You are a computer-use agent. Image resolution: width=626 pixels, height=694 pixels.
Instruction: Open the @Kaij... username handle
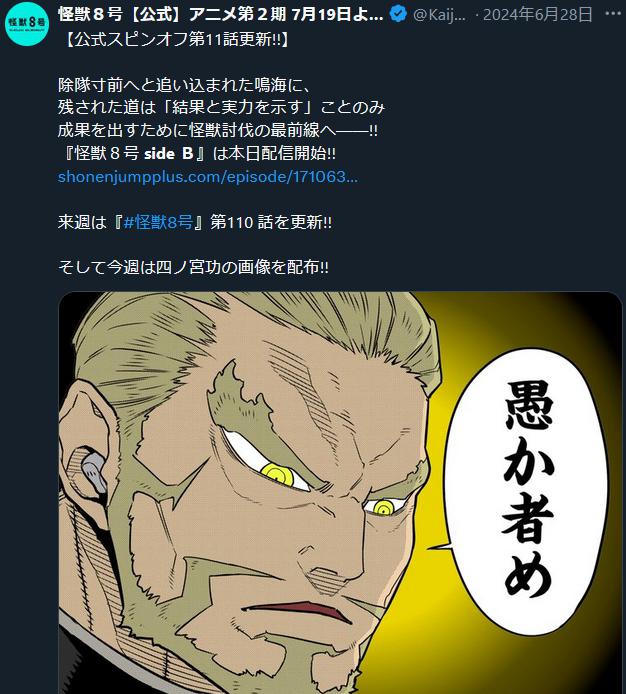(x=439, y=15)
